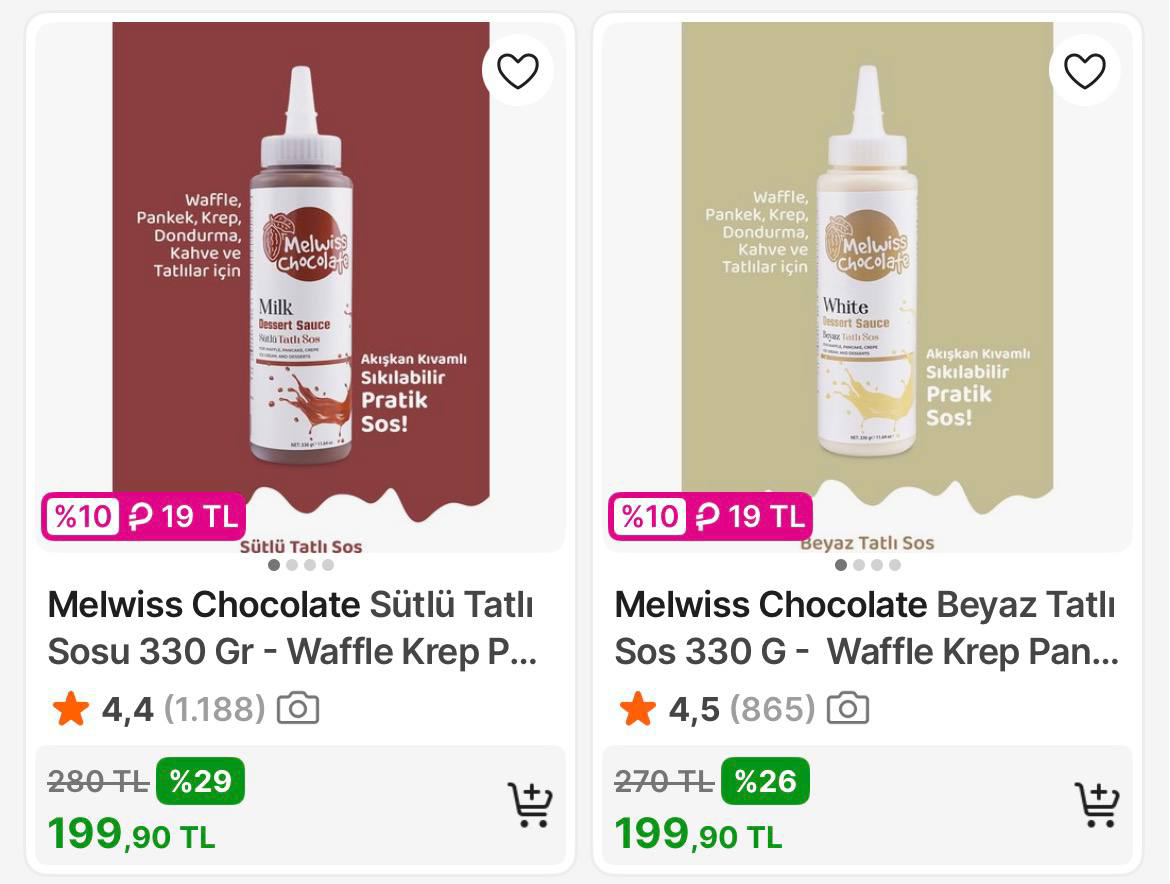The image size is (1170, 884).
Task: Open photo reviews for Beyaz Tatlı Sos
Action: (848, 708)
